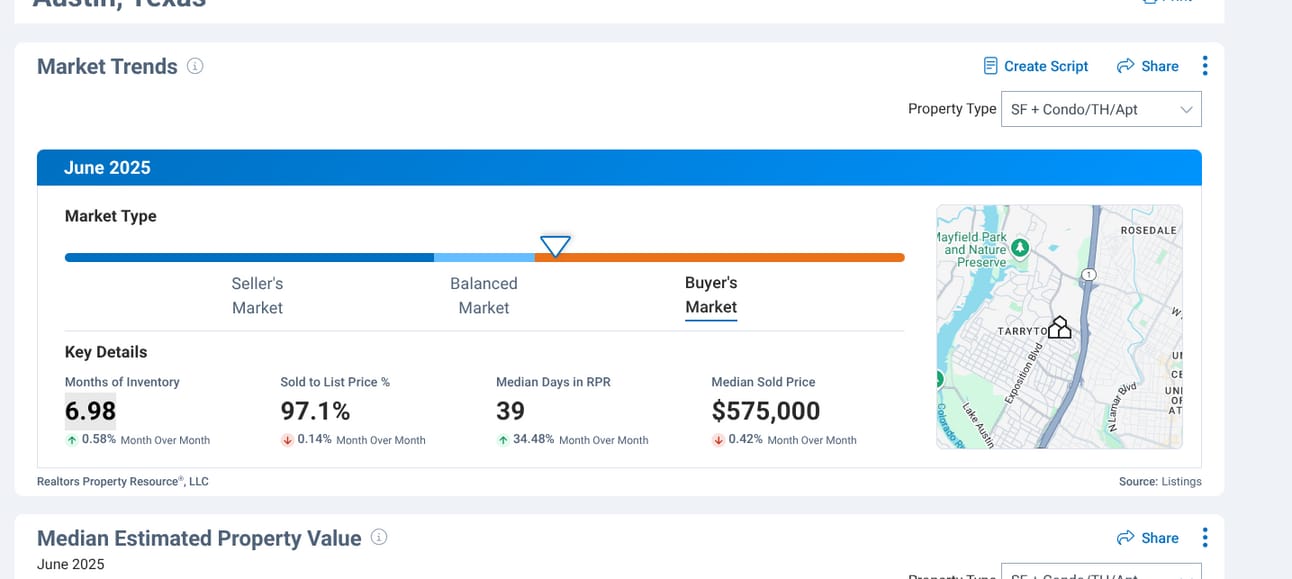Click the $575,000 median sold price

tap(766, 411)
